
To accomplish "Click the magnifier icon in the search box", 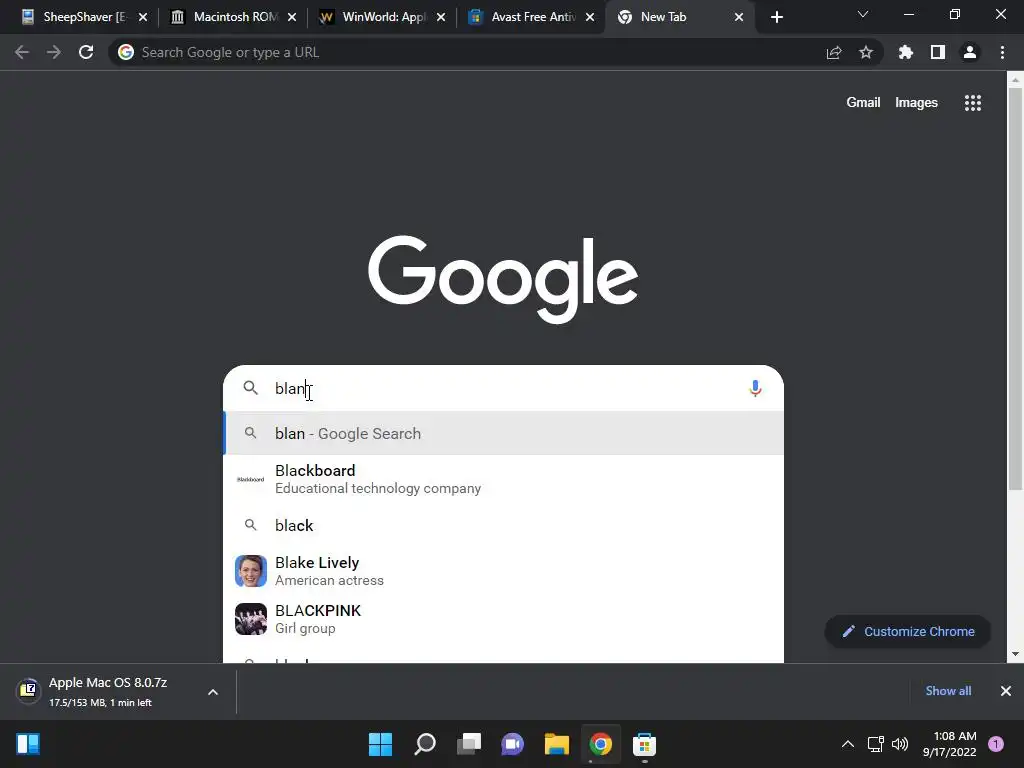I will click(x=251, y=388).
